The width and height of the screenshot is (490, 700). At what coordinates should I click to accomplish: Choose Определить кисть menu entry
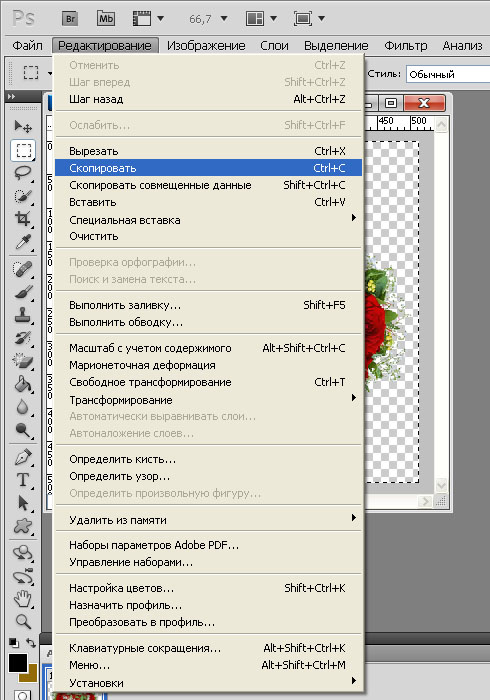click(208, 459)
